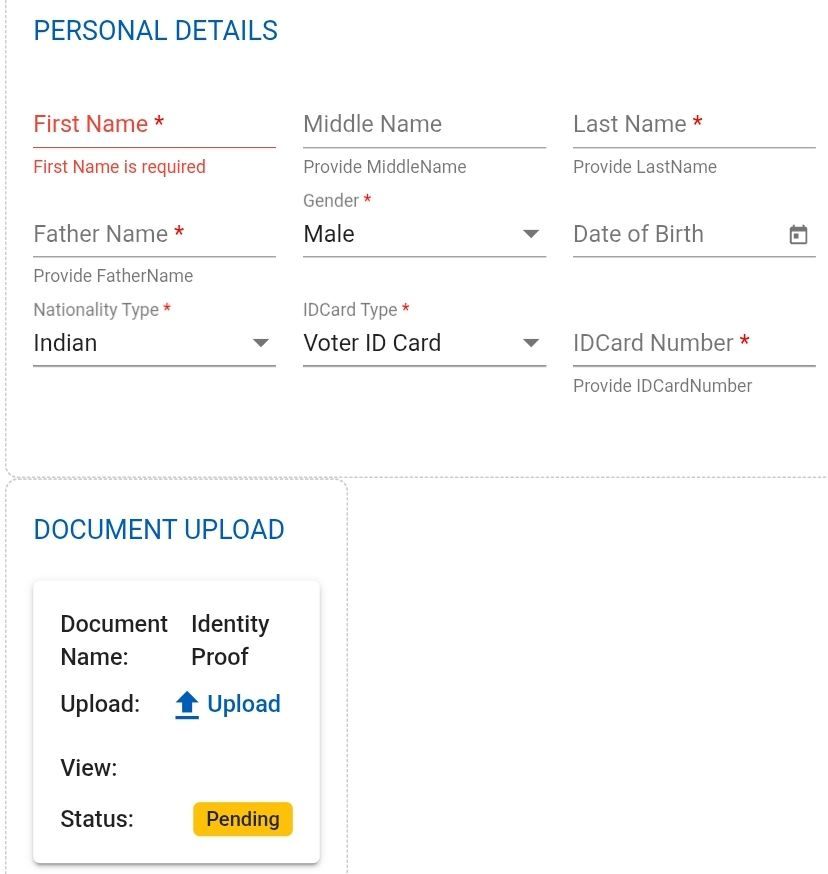Click the Pending status badge
This screenshot has width=828, height=874.
point(242,819)
